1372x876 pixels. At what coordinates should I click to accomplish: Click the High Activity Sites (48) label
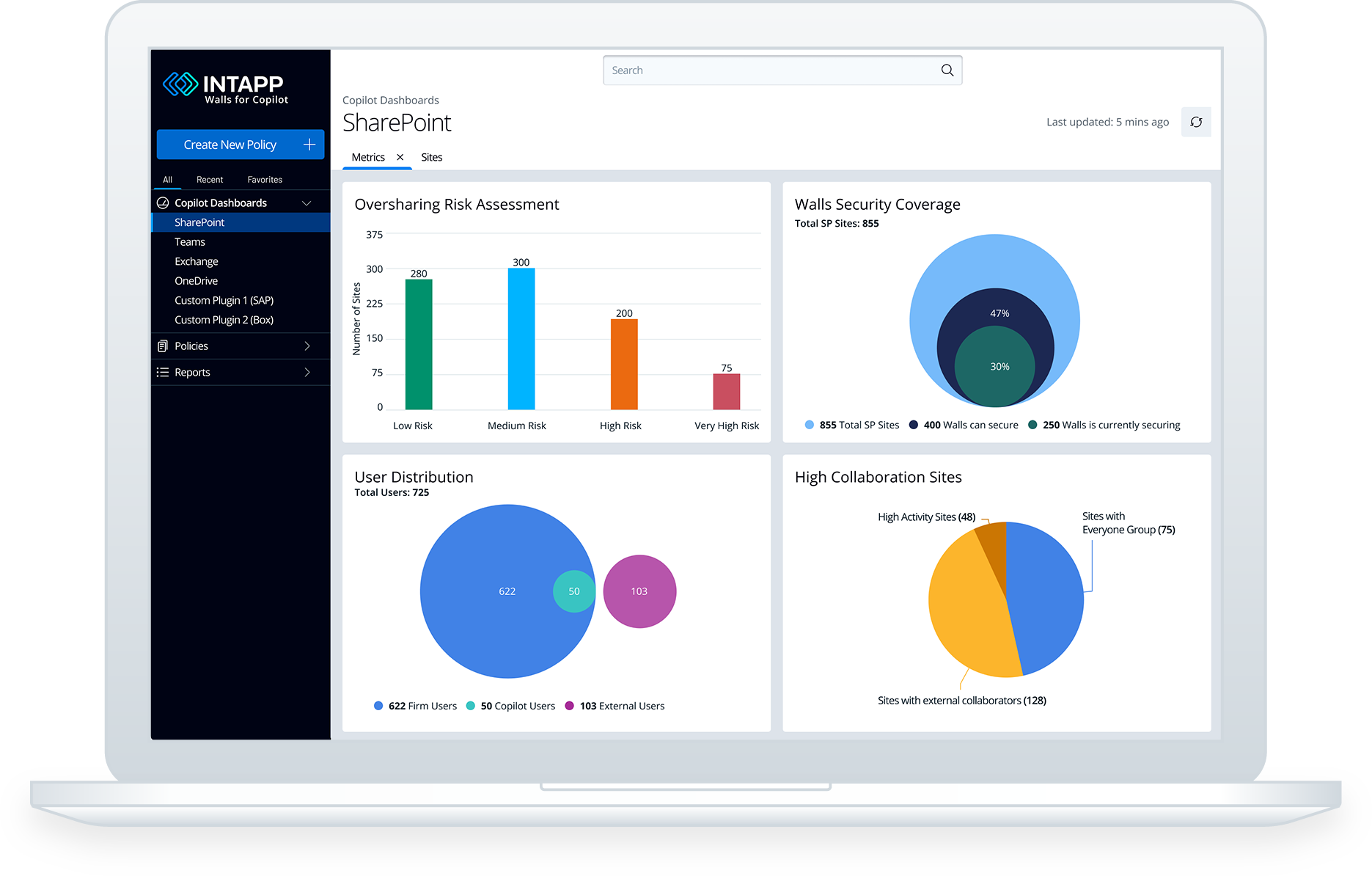pyautogui.click(x=927, y=517)
